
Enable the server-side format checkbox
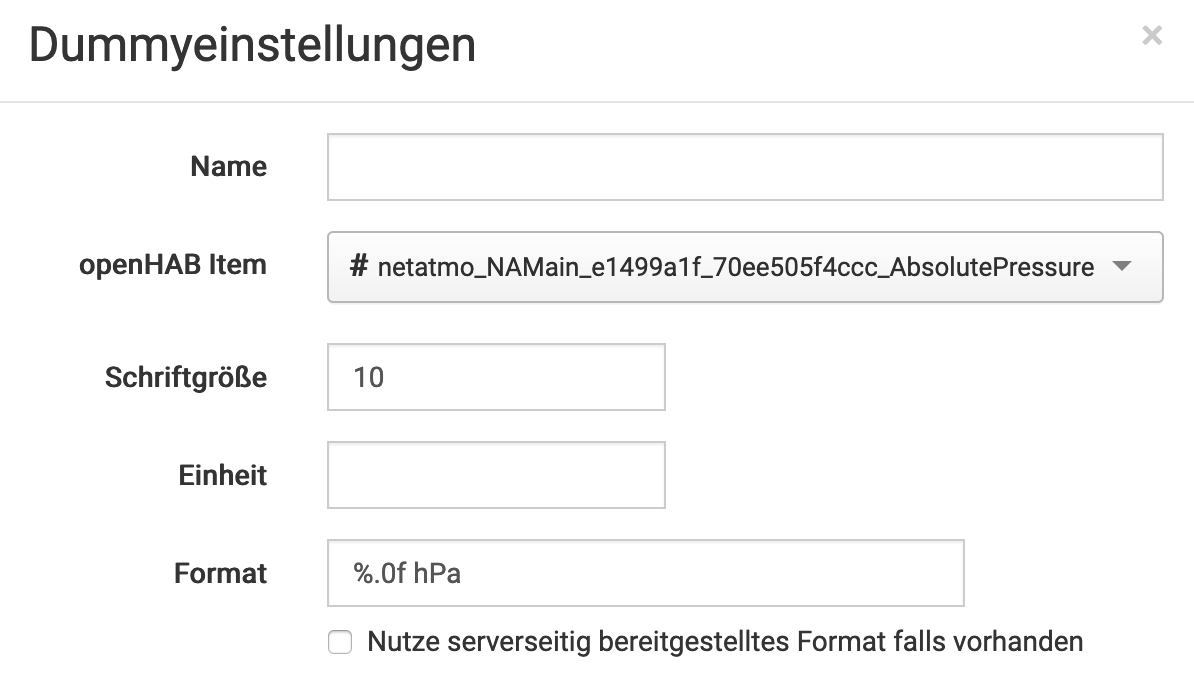pyautogui.click(x=341, y=642)
